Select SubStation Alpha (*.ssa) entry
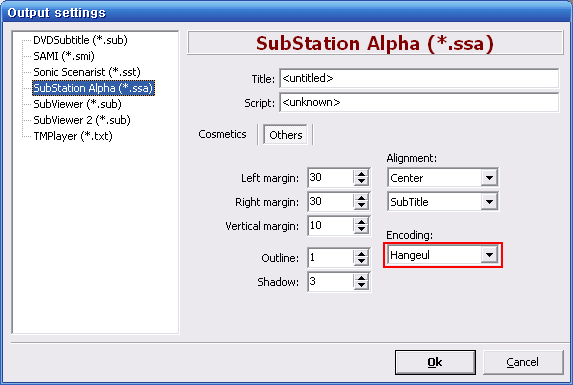The image size is (573, 385). point(93,88)
